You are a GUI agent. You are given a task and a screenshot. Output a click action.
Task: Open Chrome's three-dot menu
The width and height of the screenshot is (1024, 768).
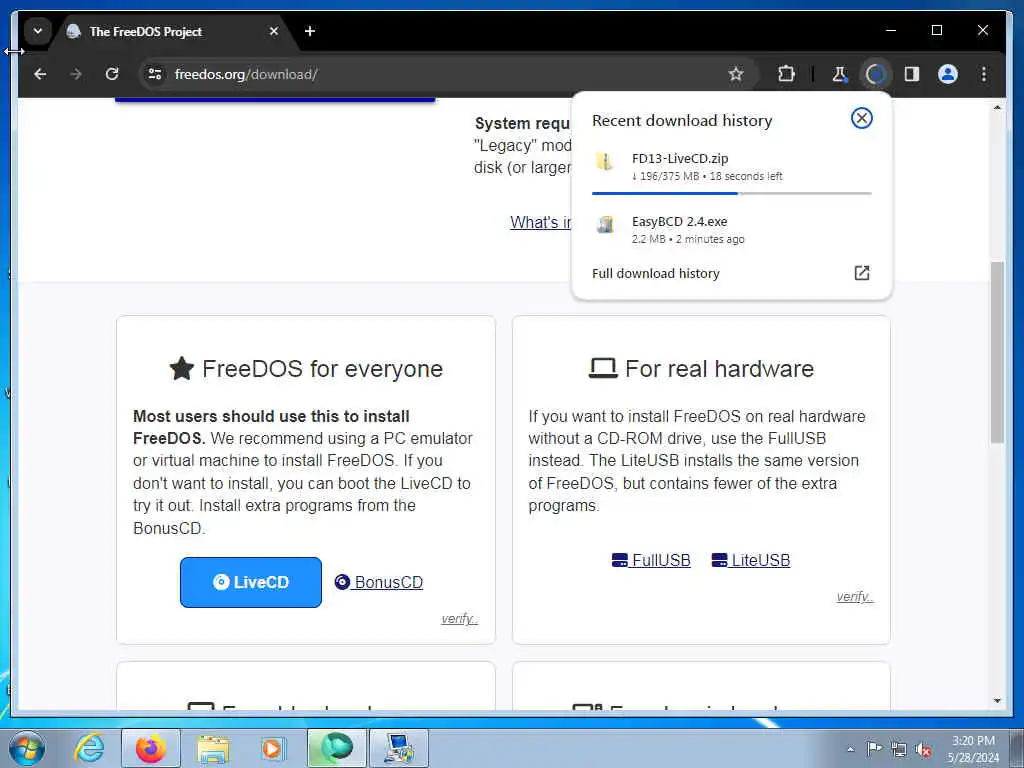click(984, 74)
